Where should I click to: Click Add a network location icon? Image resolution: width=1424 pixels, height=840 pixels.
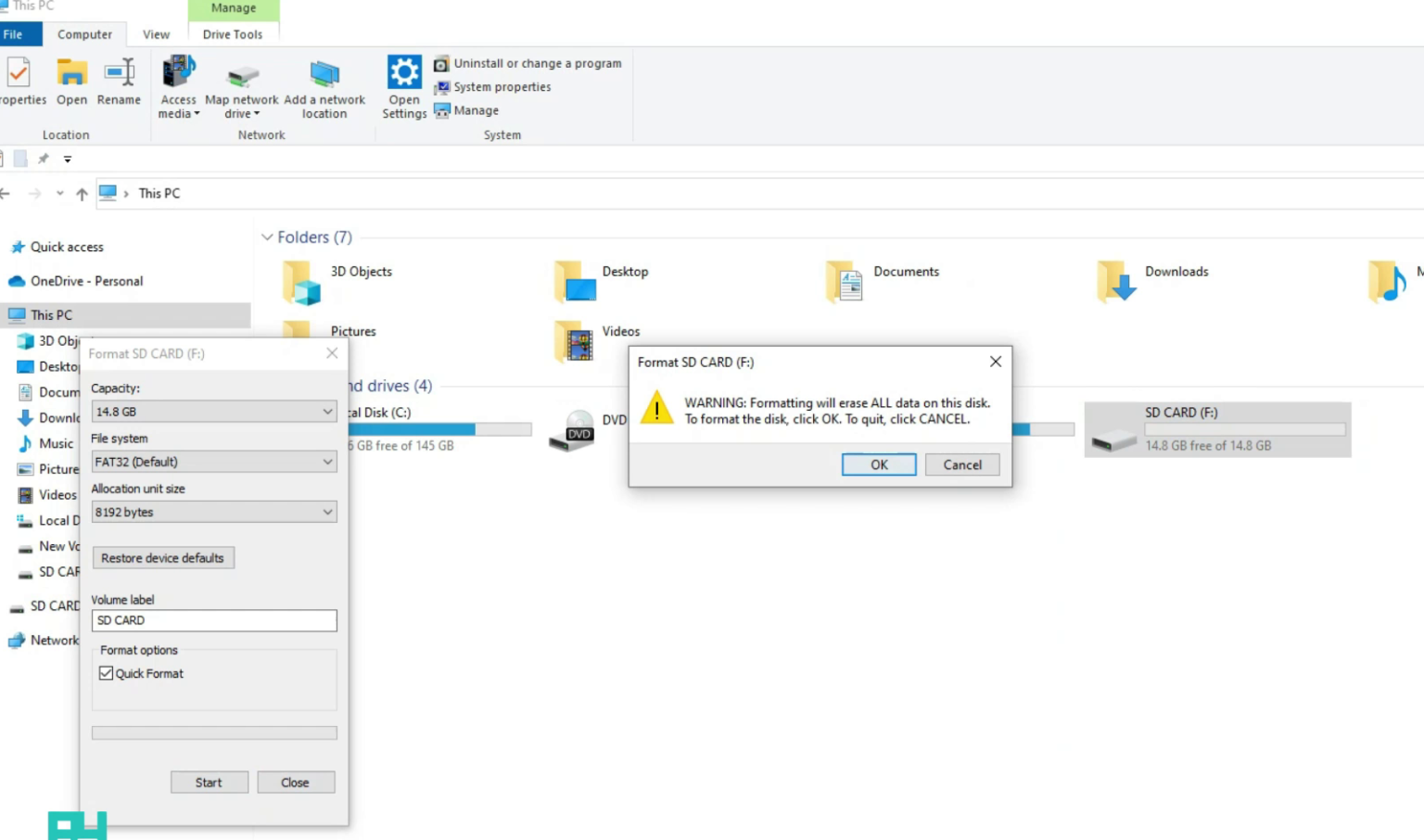tap(324, 74)
